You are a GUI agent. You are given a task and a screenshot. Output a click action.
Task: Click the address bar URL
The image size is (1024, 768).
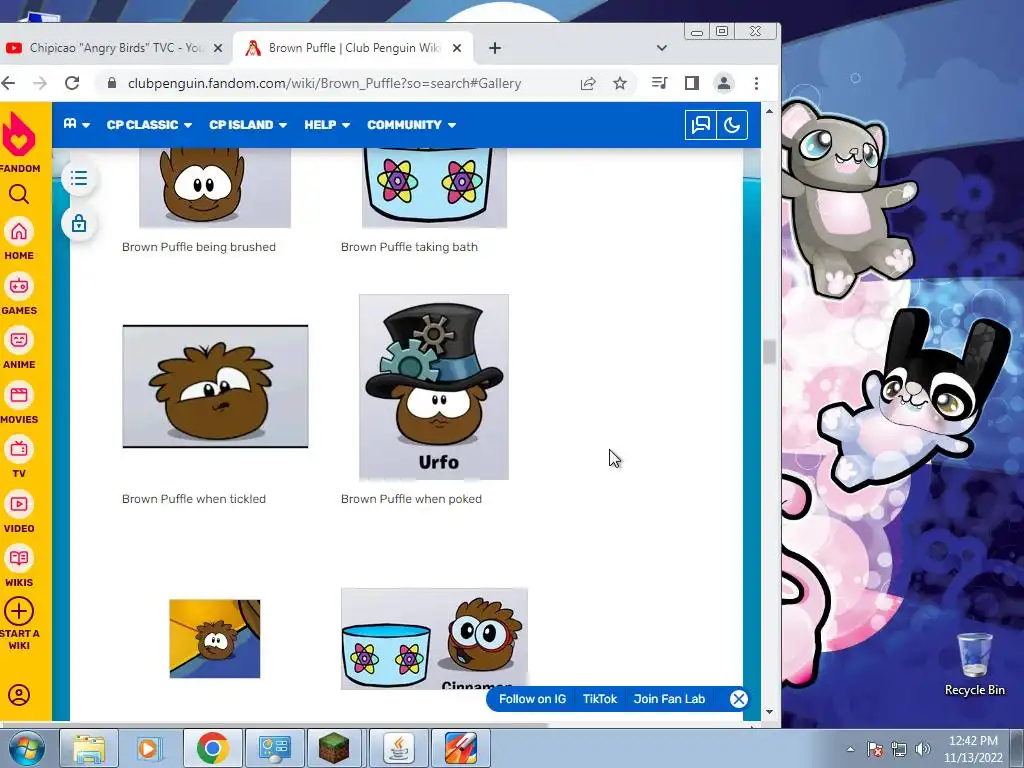point(324,83)
